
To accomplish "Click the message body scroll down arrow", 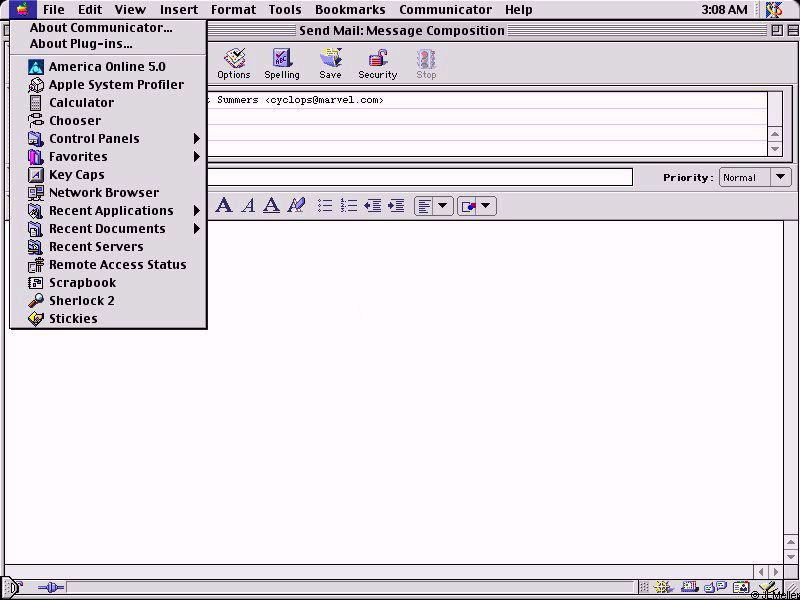I will pos(791,557).
